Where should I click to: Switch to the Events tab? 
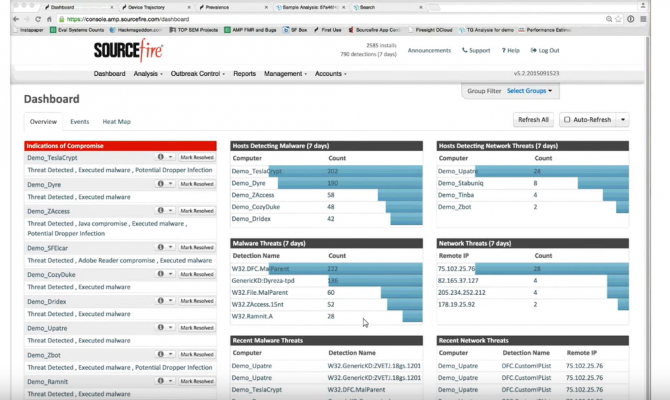coord(79,121)
